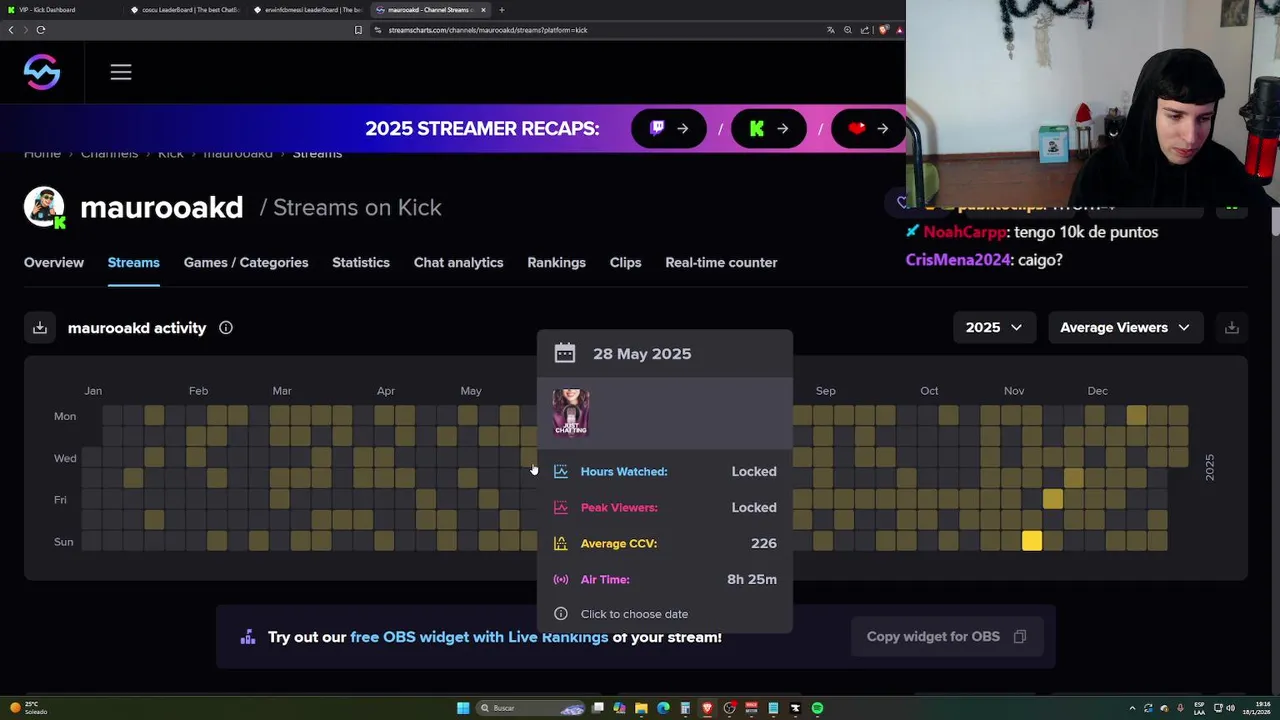Click the 226 Average CCV value
Screen dimensions: 1280x720
(764, 543)
